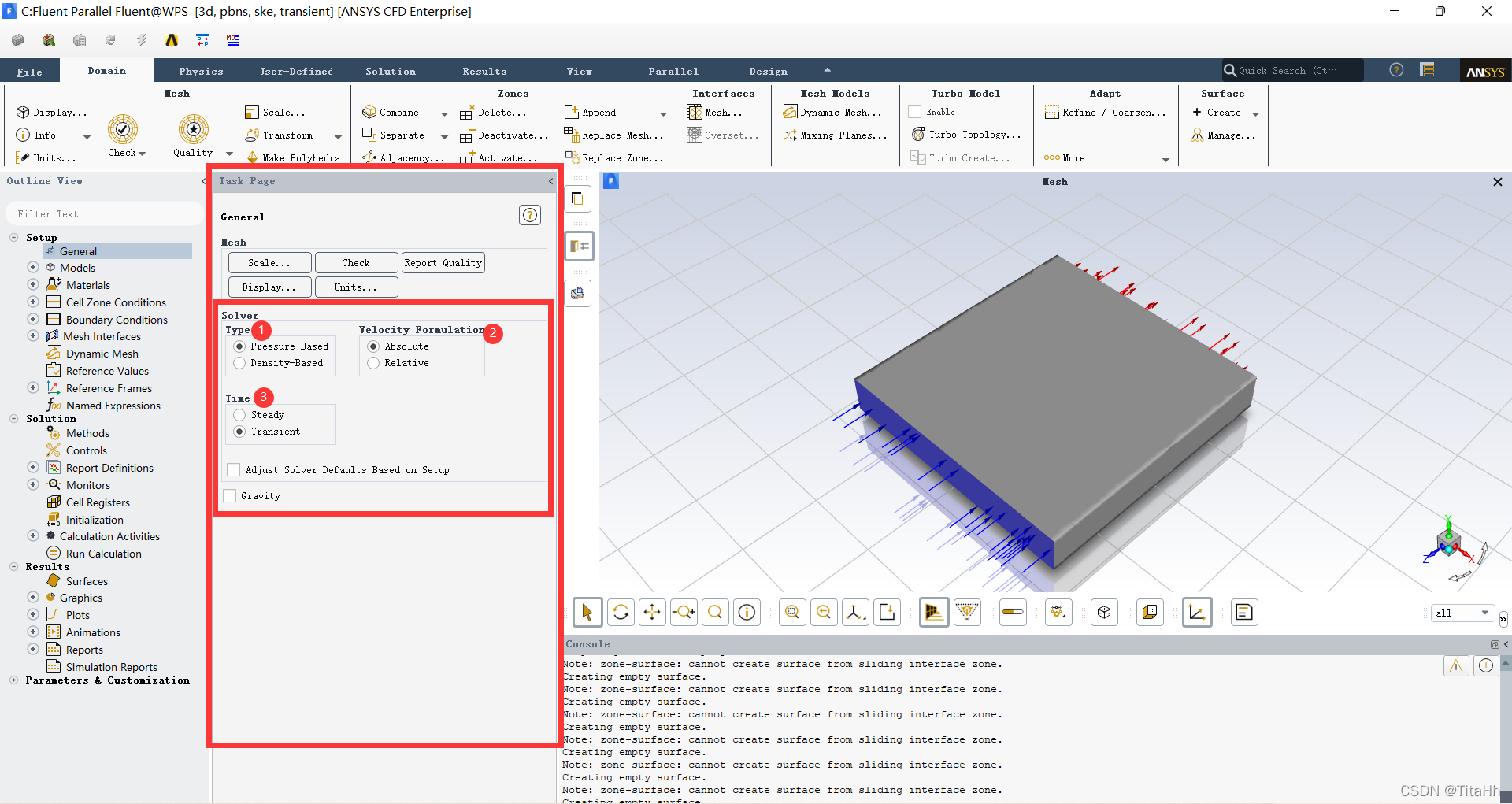1512x804 pixels.
Task: Expand the Models tree node
Action: click(33, 268)
